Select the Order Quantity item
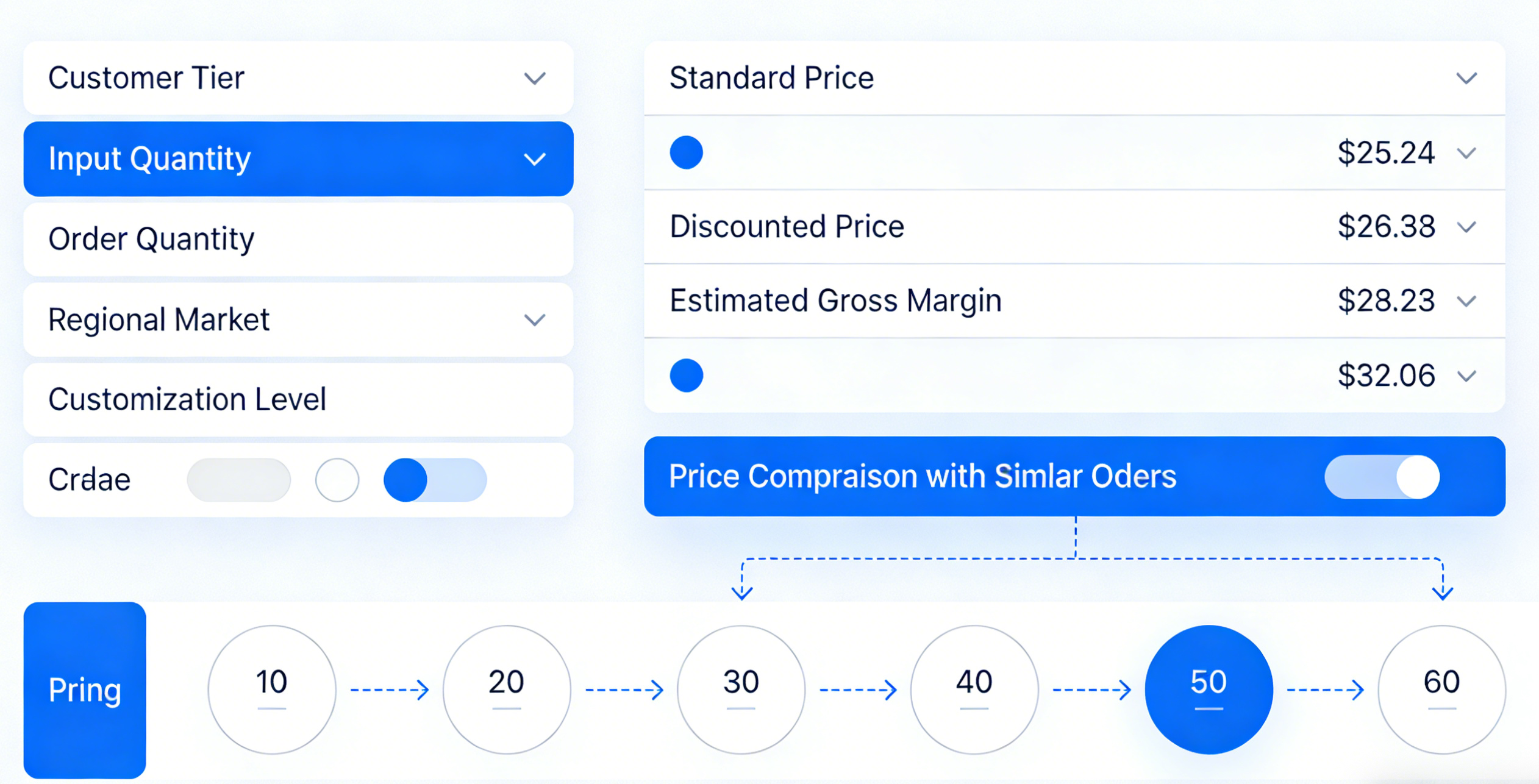 click(298, 239)
